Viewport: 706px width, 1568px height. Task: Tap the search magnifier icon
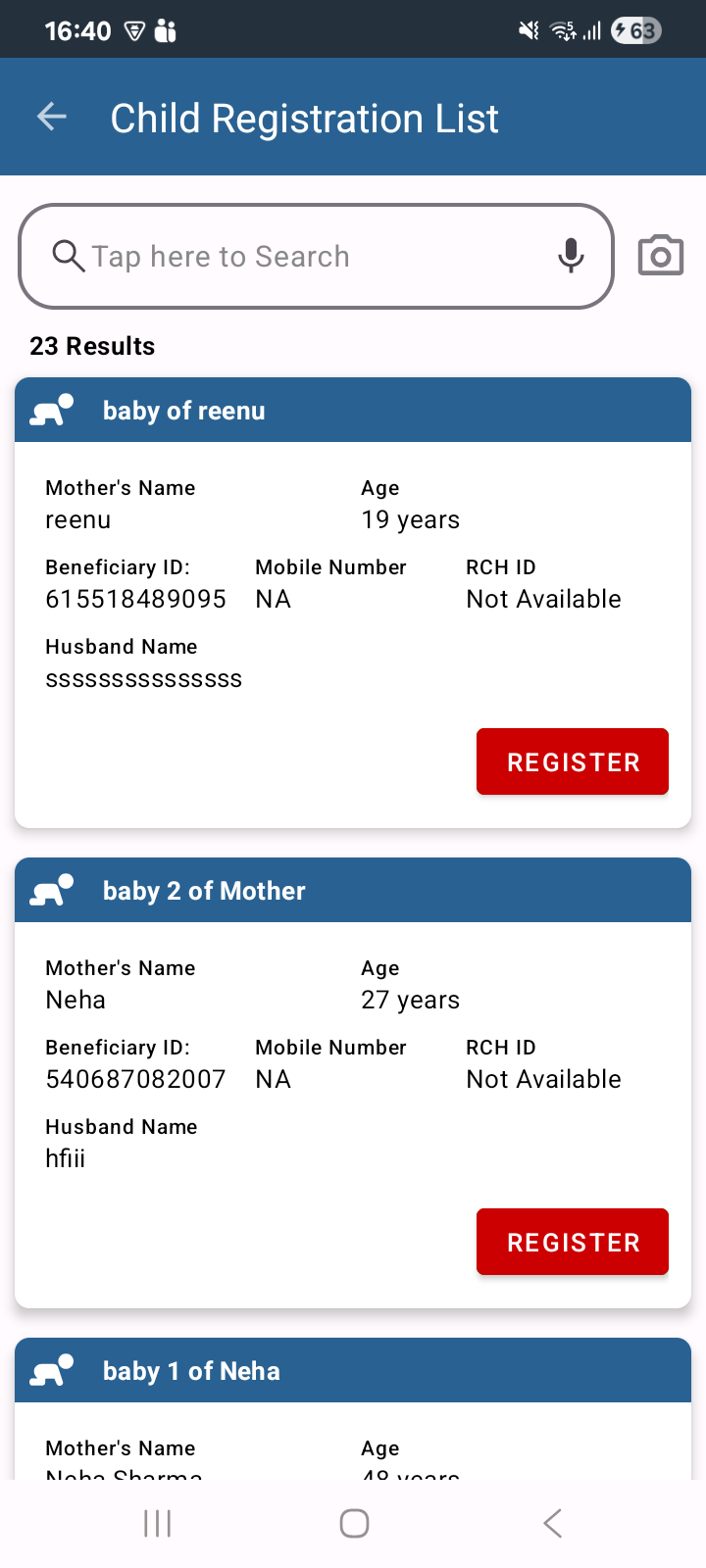tap(69, 256)
